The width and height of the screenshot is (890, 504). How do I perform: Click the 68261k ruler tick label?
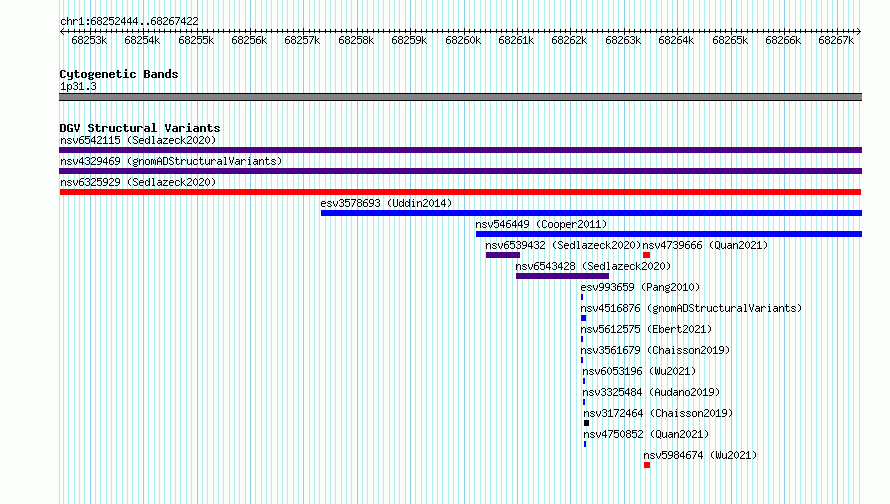coord(516,41)
